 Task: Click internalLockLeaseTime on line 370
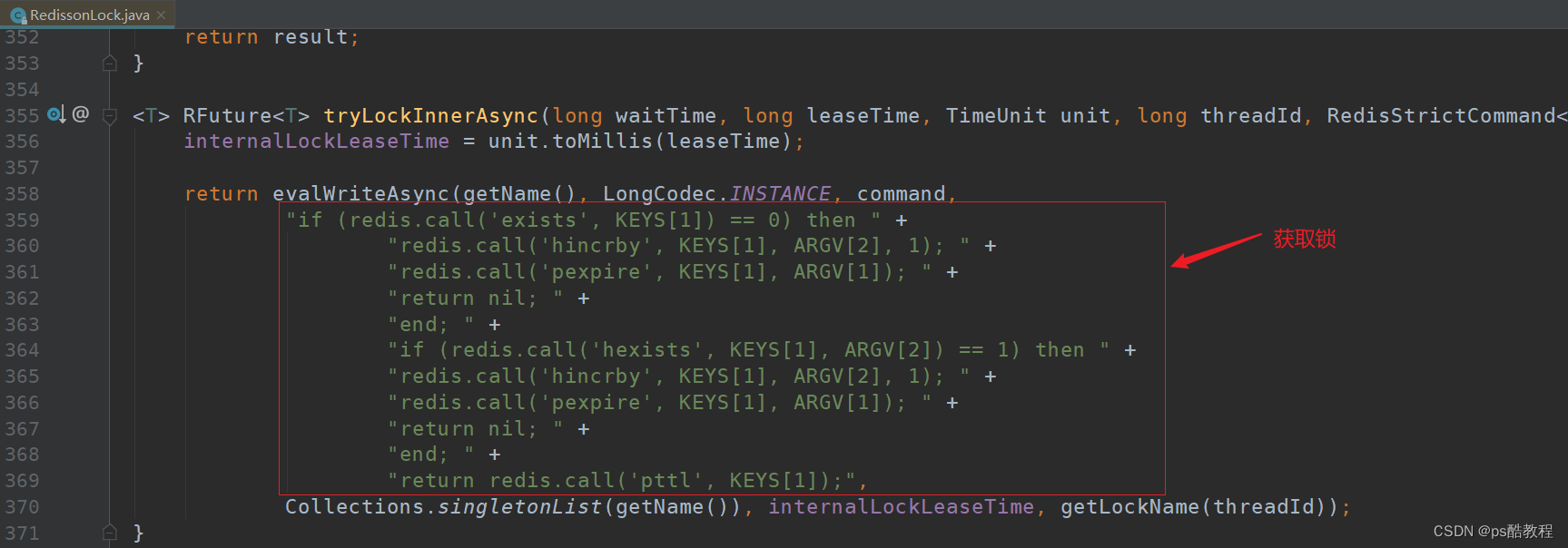pyautogui.click(x=902, y=507)
